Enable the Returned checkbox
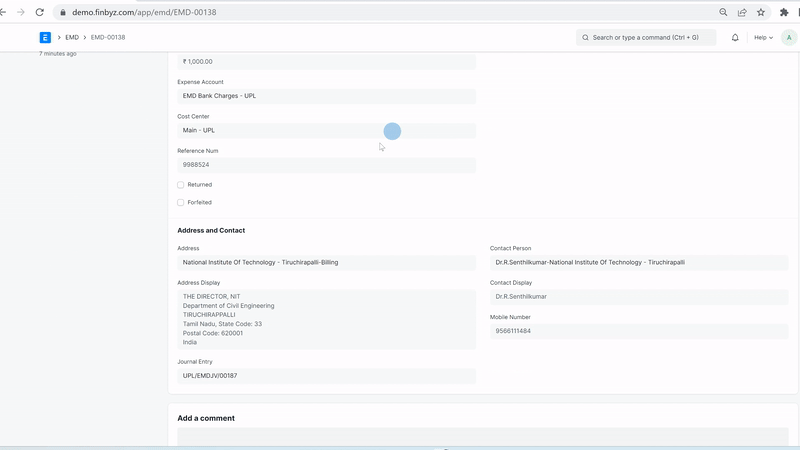The image size is (800, 450). (181, 185)
